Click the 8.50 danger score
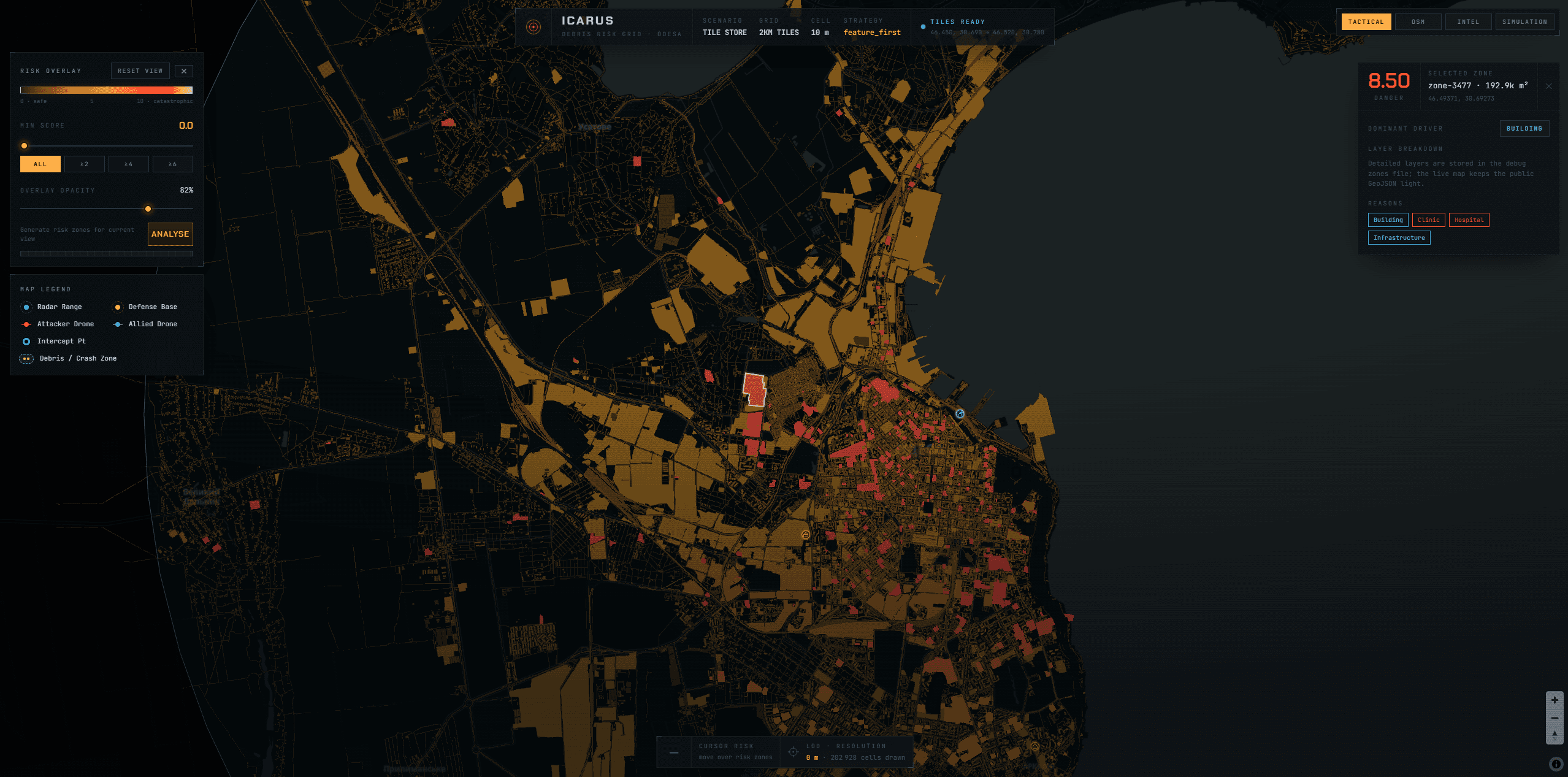 coord(1389,81)
